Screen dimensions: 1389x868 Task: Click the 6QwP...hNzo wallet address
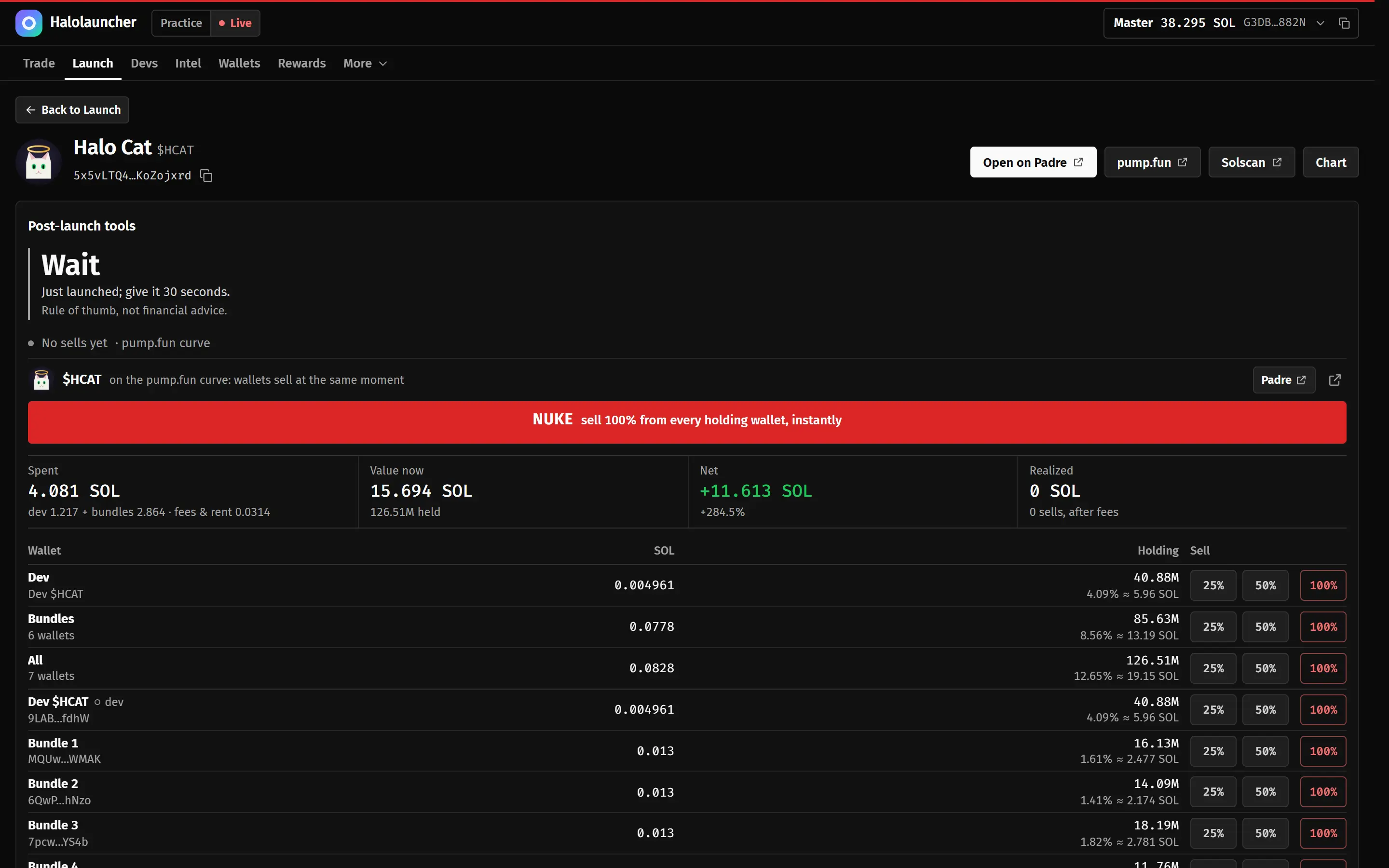click(59, 800)
